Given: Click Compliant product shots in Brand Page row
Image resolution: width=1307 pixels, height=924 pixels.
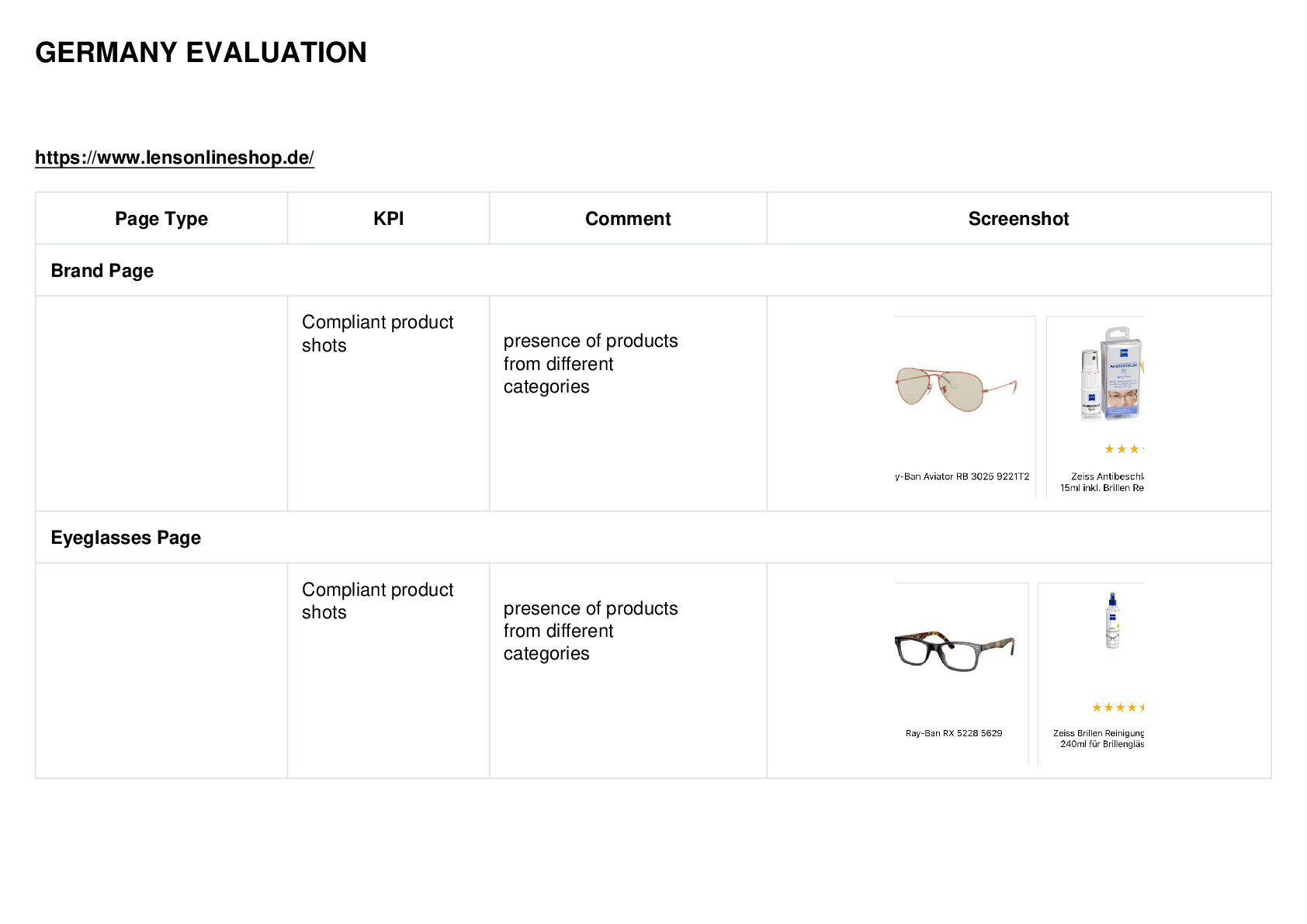Looking at the screenshot, I should (x=377, y=334).
